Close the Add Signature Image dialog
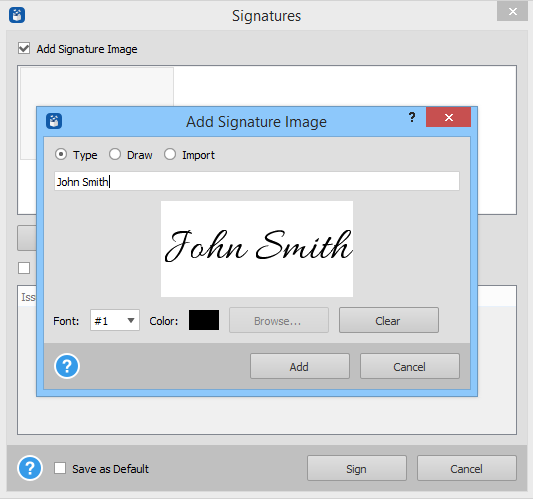533x499 pixels. tap(448, 117)
